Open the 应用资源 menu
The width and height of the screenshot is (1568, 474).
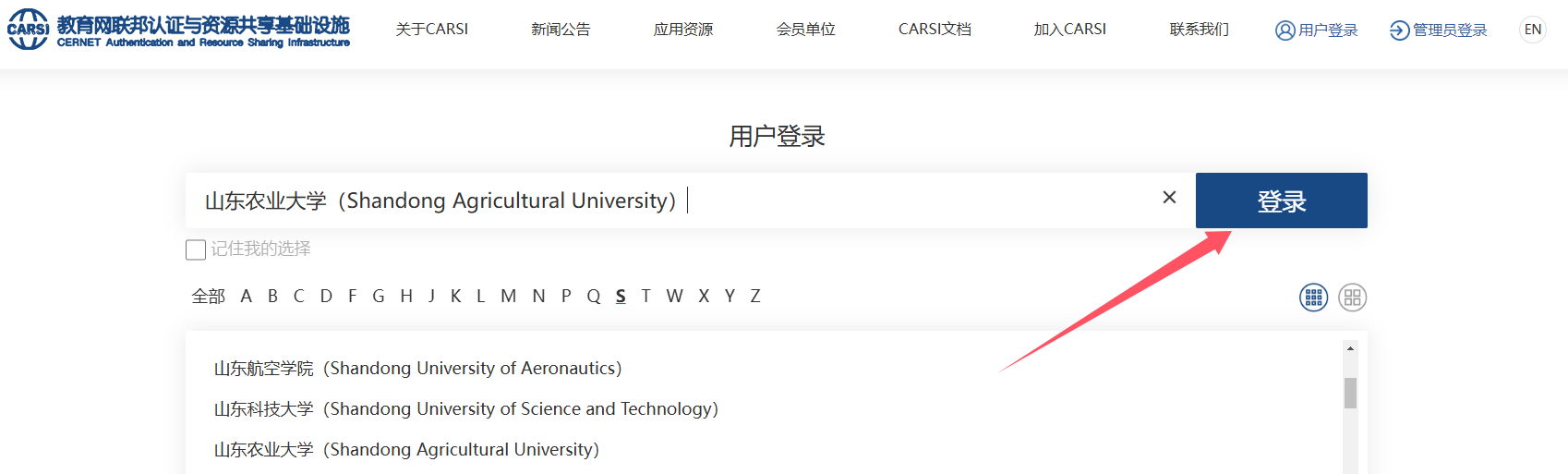click(683, 30)
